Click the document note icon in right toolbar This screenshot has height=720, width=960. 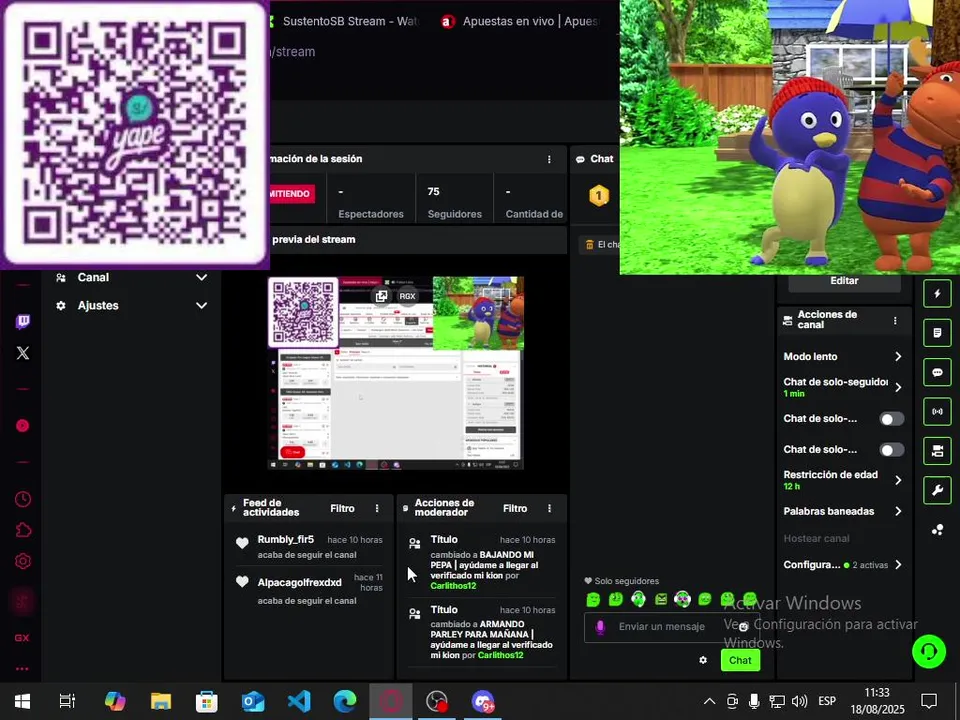pyautogui.click(x=937, y=332)
